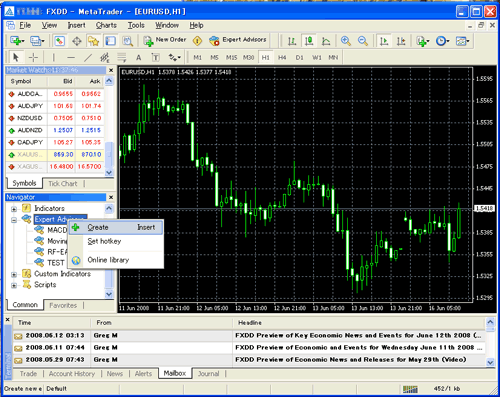Select the vertical line tool

pyautogui.click(x=53, y=58)
